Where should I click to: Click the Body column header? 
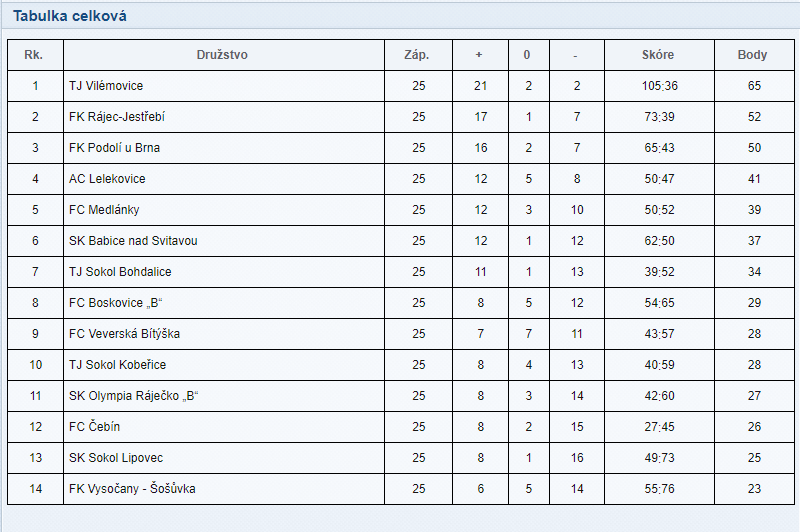752,55
